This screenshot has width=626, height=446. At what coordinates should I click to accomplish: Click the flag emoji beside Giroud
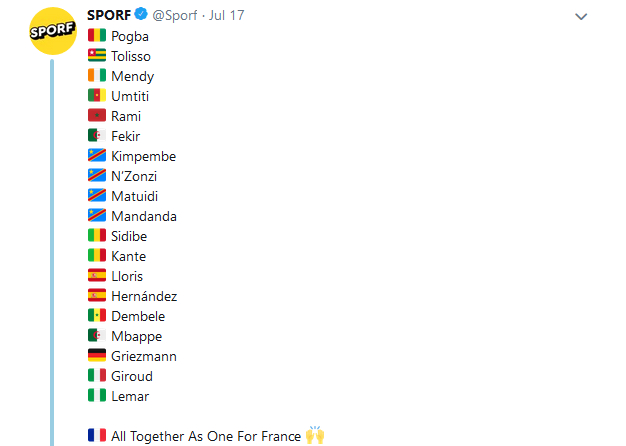(x=97, y=376)
